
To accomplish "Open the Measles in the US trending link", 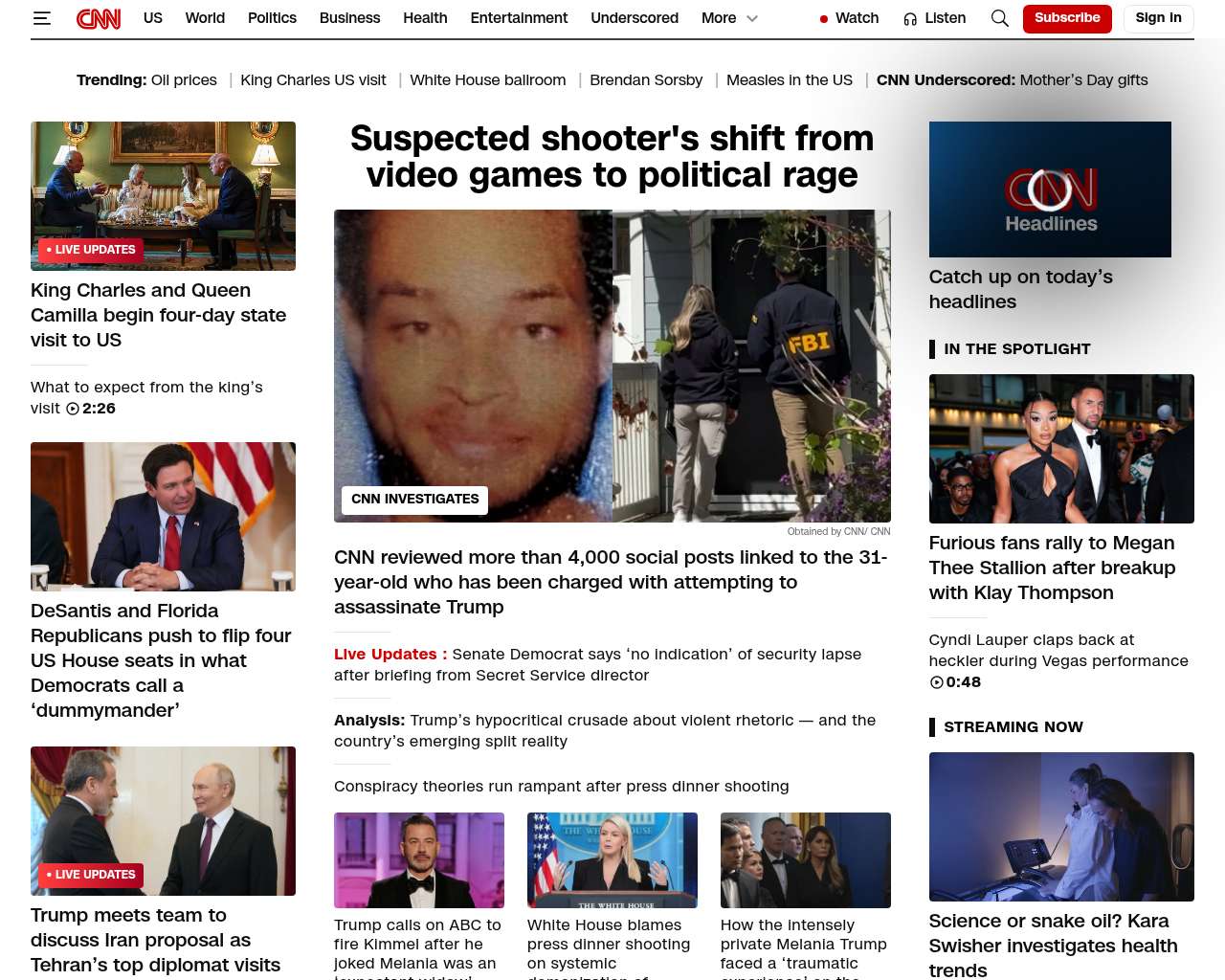I will click(x=789, y=80).
